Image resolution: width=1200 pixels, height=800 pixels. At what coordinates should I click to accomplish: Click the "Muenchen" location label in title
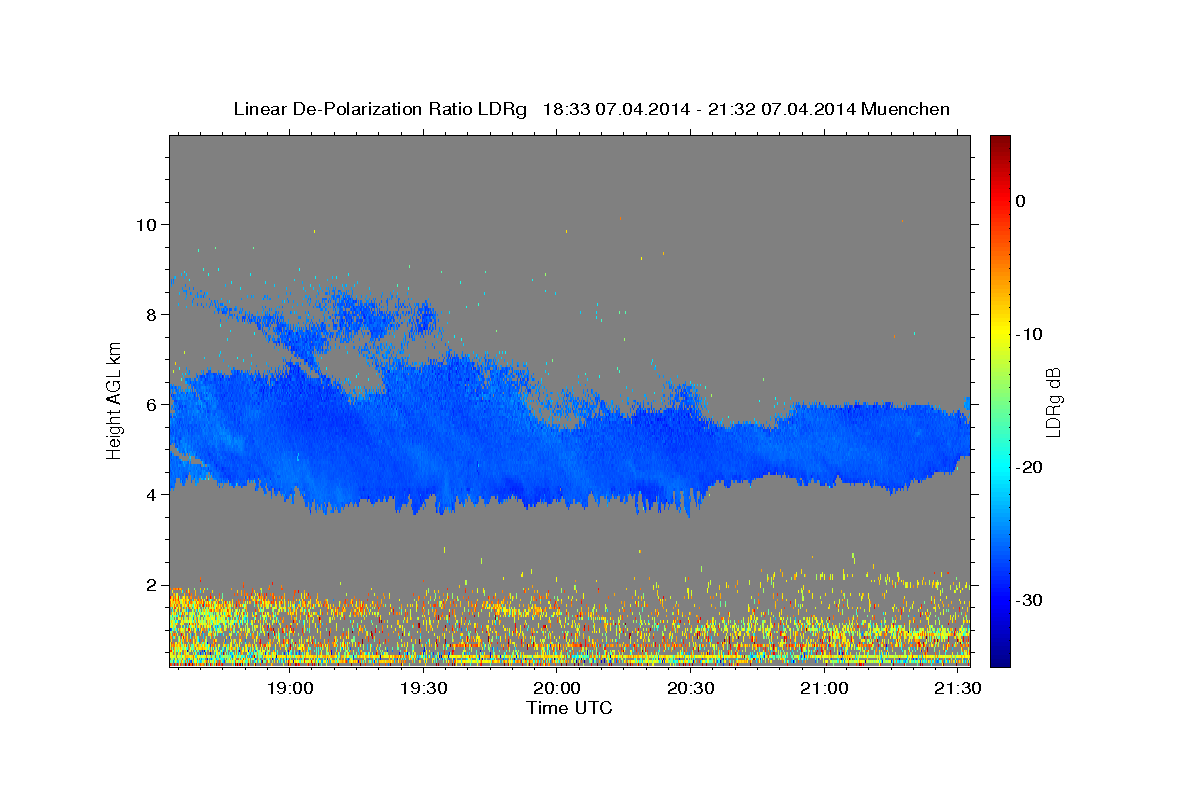(905, 109)
